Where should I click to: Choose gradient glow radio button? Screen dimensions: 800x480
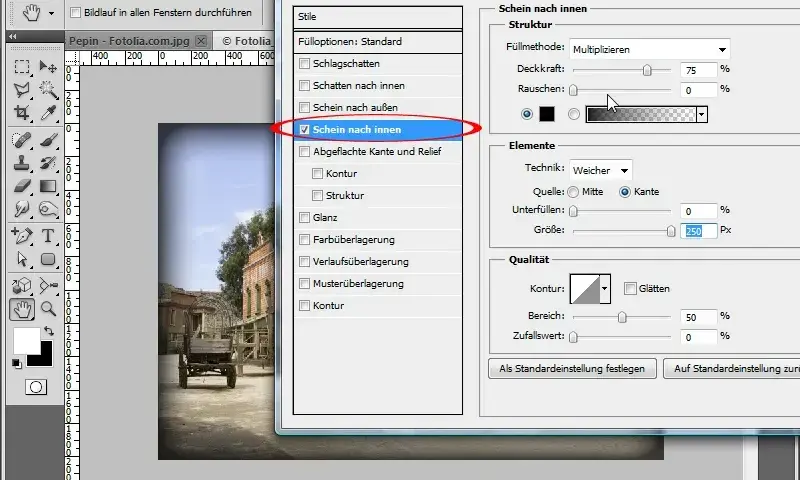574,114
